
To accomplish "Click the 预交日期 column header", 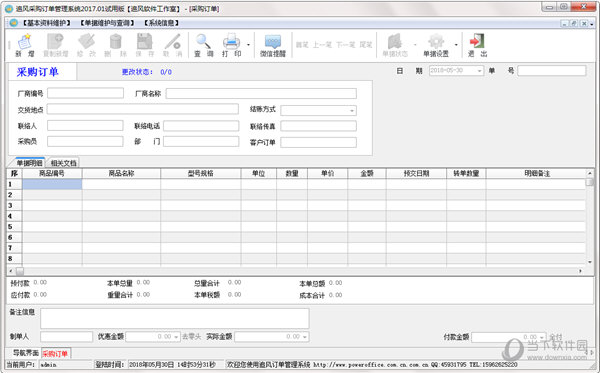I will tap(416, 174).
